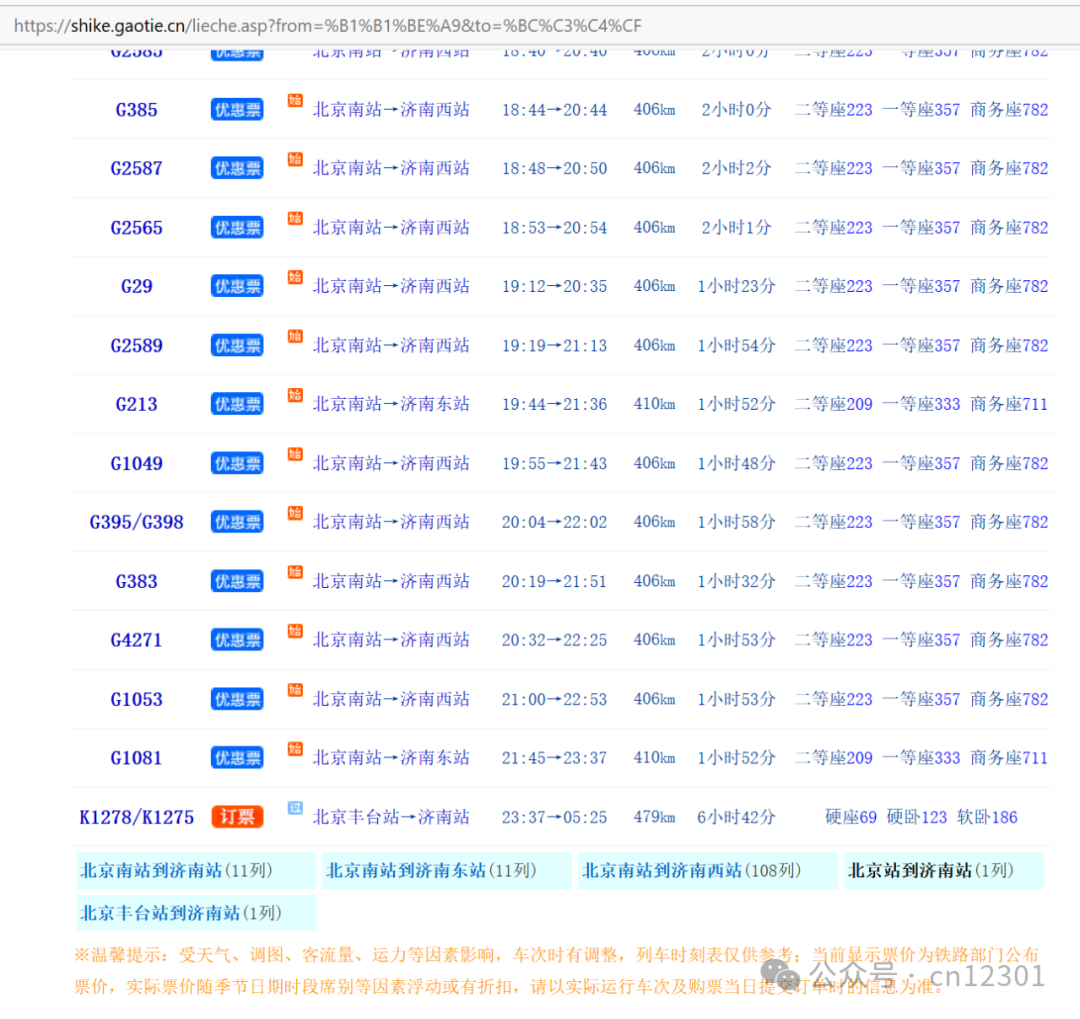The image size is (1080, 1019).
Task: Open train K1278/K1275 details link
Action: [x=136, y=817]
